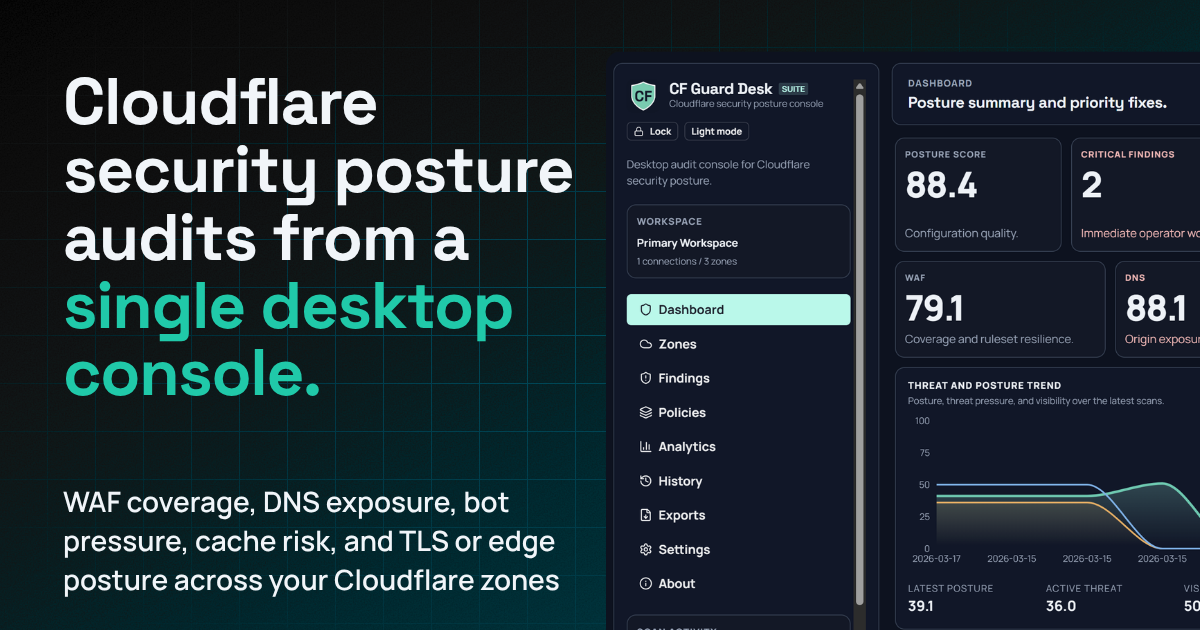
Task: Click the 2026-03-17 axis date label
Action: 936,559
